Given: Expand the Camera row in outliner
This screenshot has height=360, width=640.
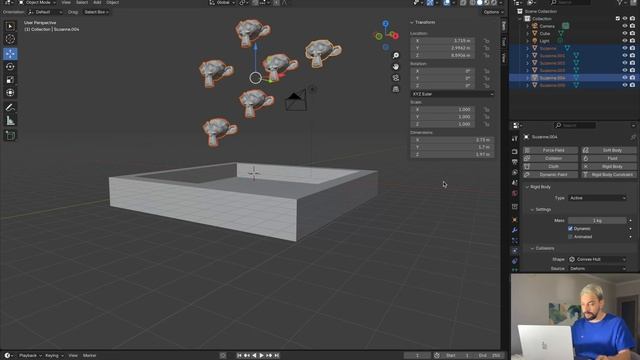Looking at the screenshot, I should point(527,26).
